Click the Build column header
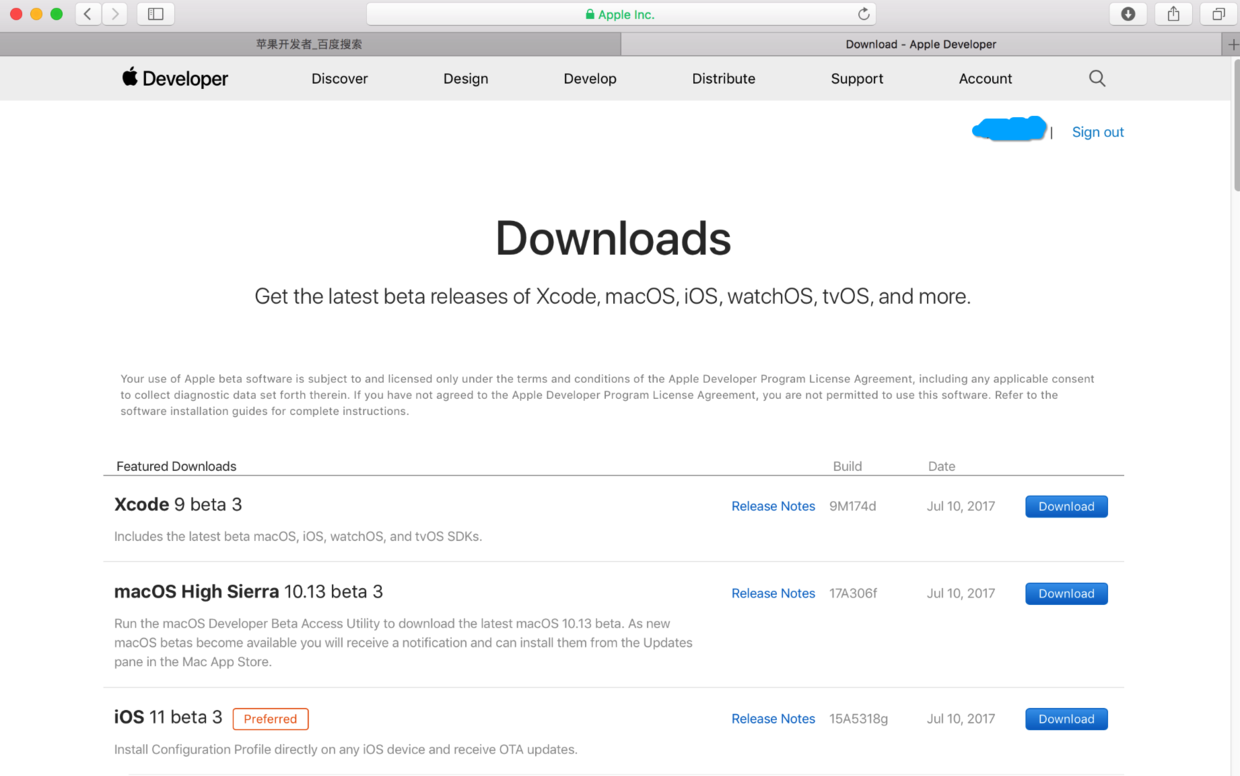 (847, 466)
